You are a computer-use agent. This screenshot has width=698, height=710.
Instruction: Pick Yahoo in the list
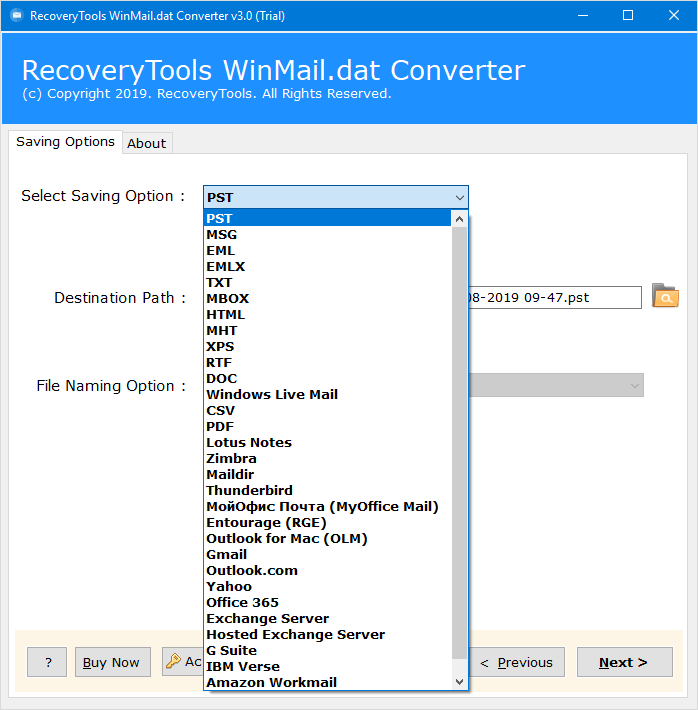tap(327, 586)
